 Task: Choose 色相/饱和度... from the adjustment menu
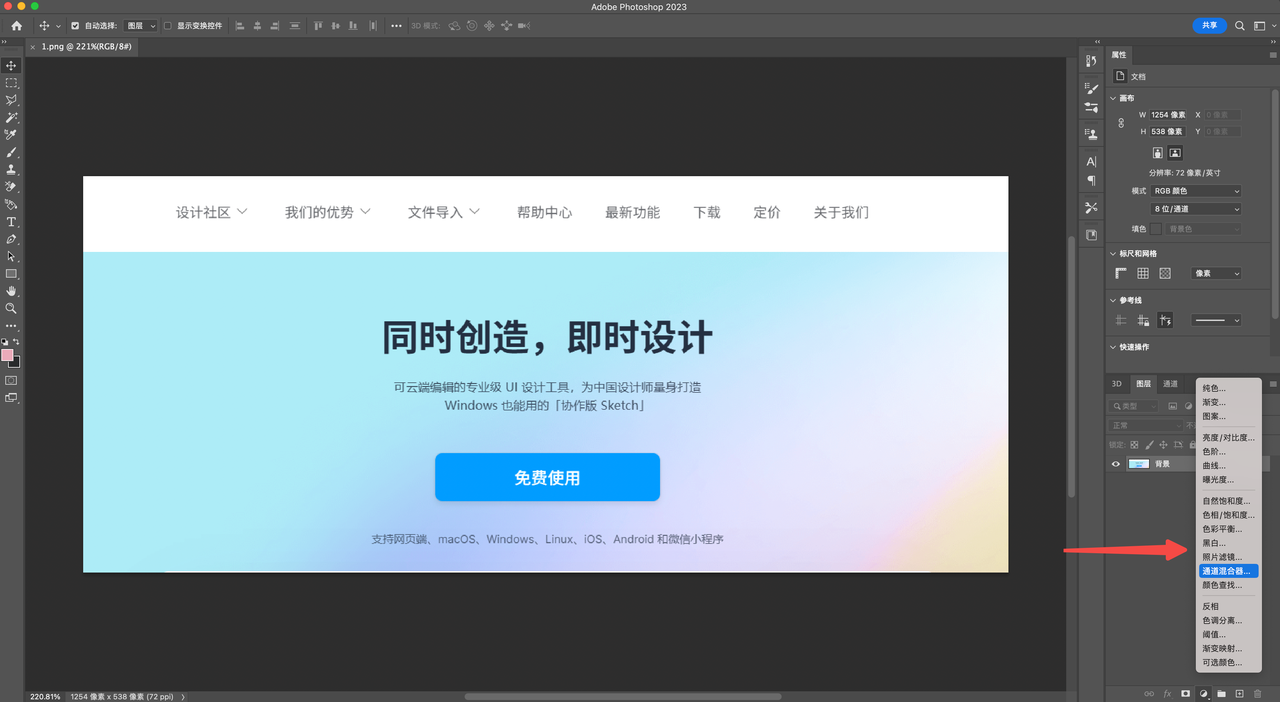[1229, 515]
